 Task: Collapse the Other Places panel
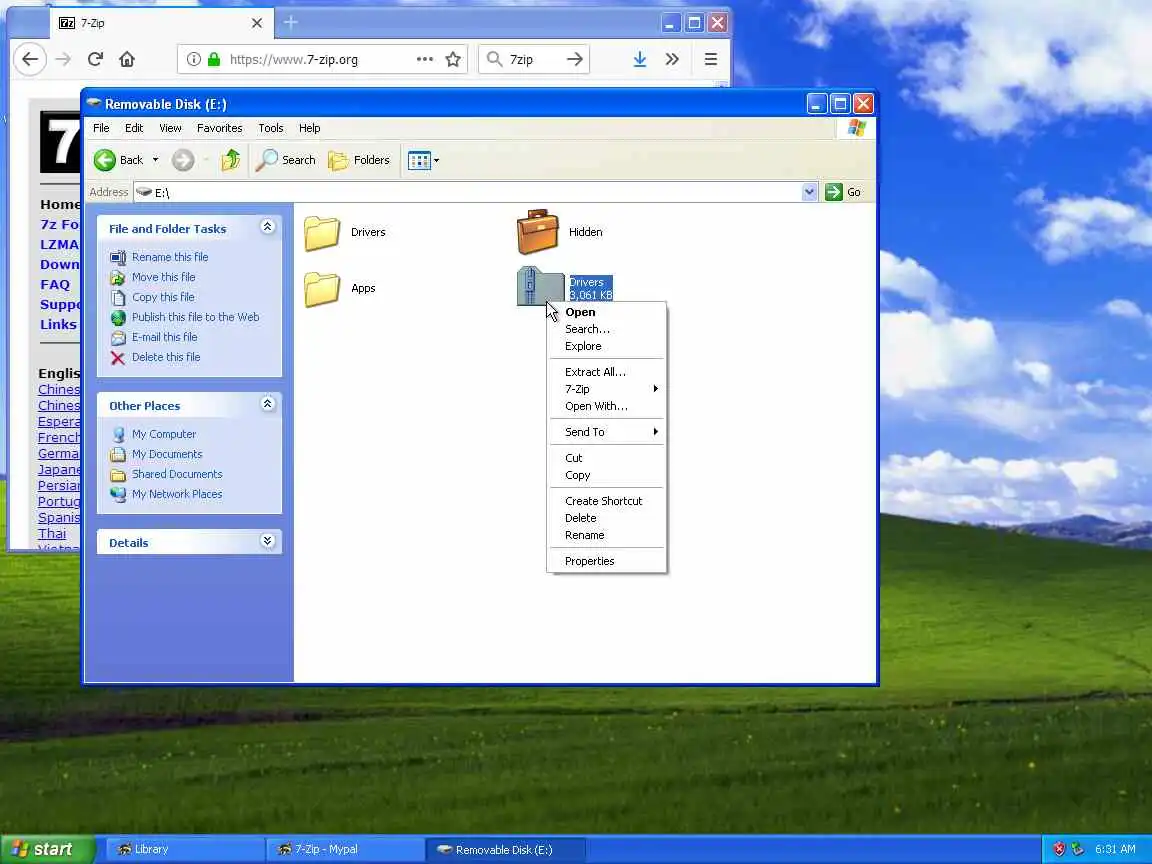click(x=267, y=404)
